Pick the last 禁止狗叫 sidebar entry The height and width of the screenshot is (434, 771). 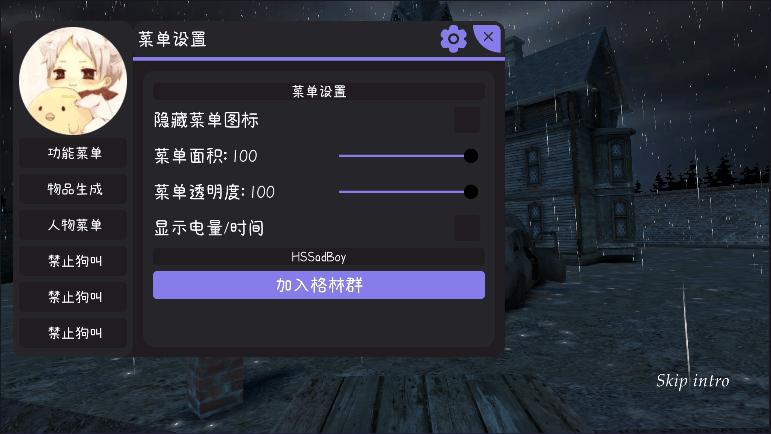click(x=73, y=333)
